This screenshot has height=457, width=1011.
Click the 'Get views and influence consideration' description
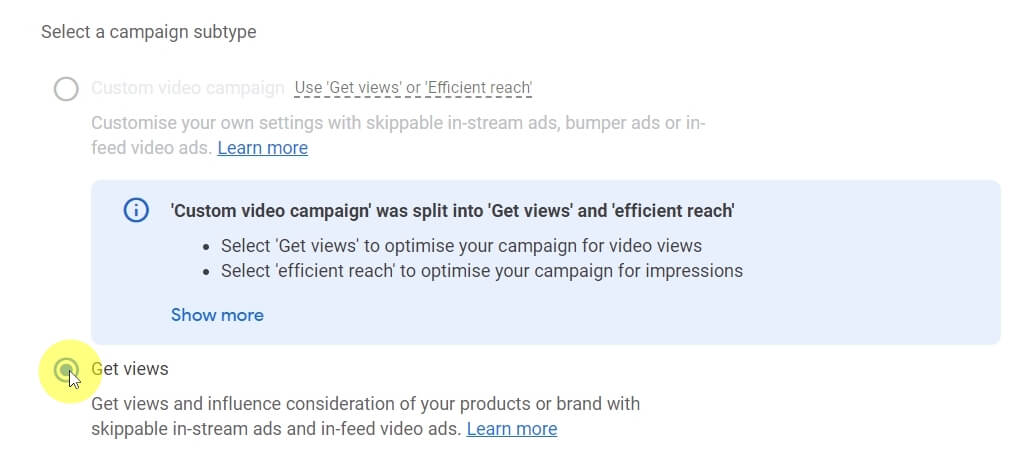point(366,404)
